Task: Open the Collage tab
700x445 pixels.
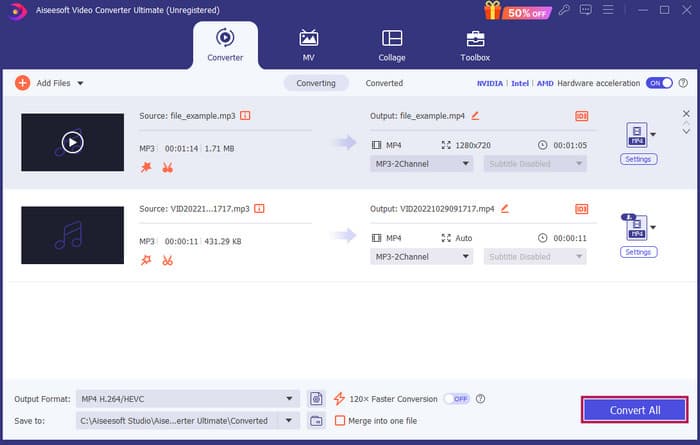Action: click(392, 45)
